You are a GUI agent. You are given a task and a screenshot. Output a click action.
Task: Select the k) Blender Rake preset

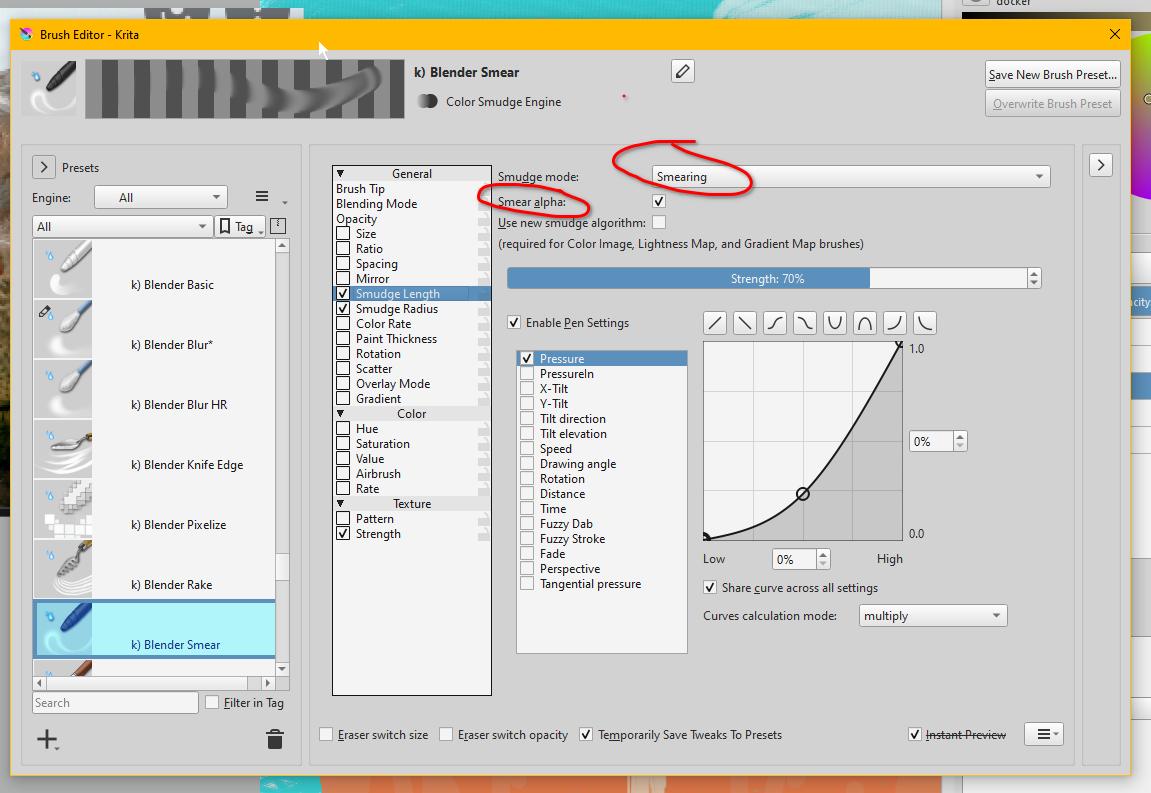(x=154, y=569)
